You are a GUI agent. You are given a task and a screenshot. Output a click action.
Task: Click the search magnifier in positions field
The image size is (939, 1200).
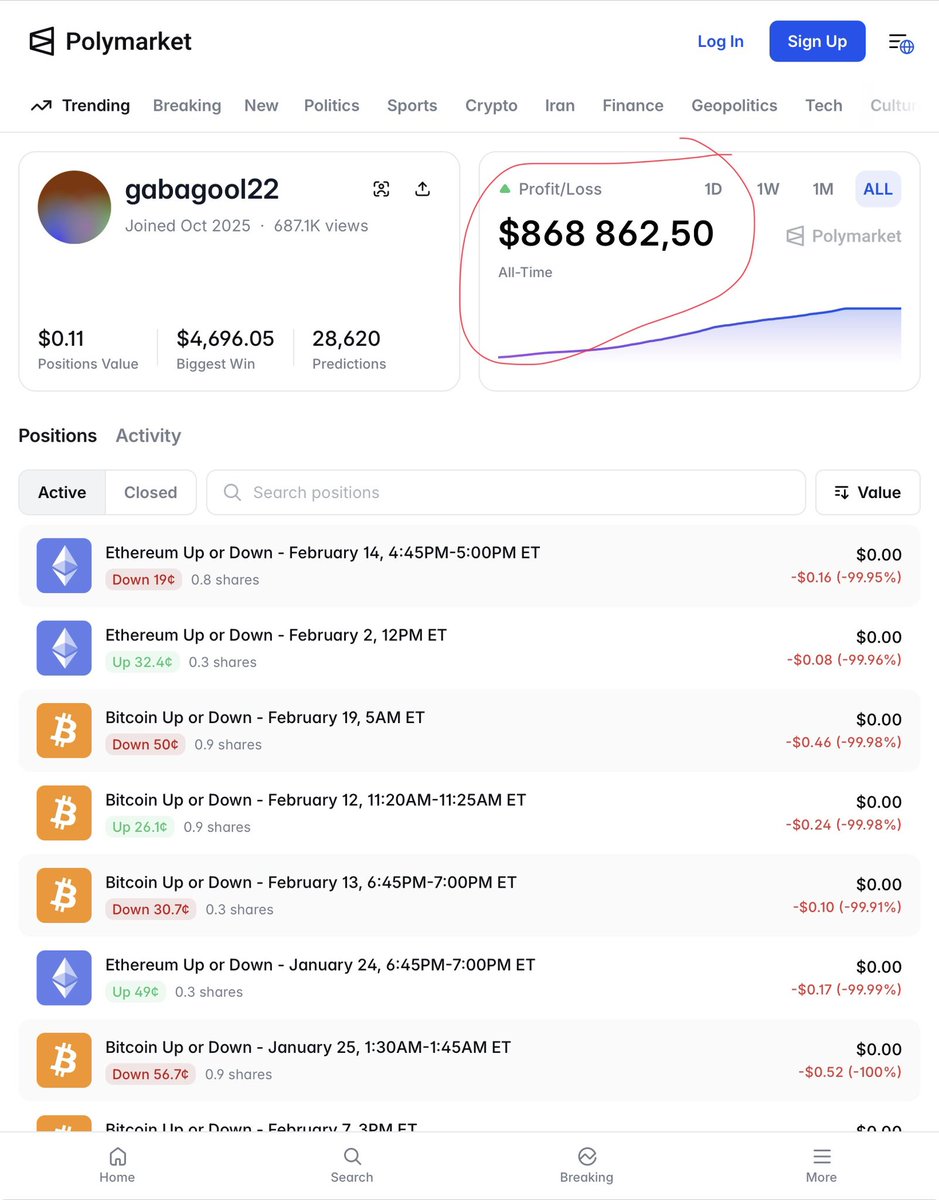tap(232, 492)
